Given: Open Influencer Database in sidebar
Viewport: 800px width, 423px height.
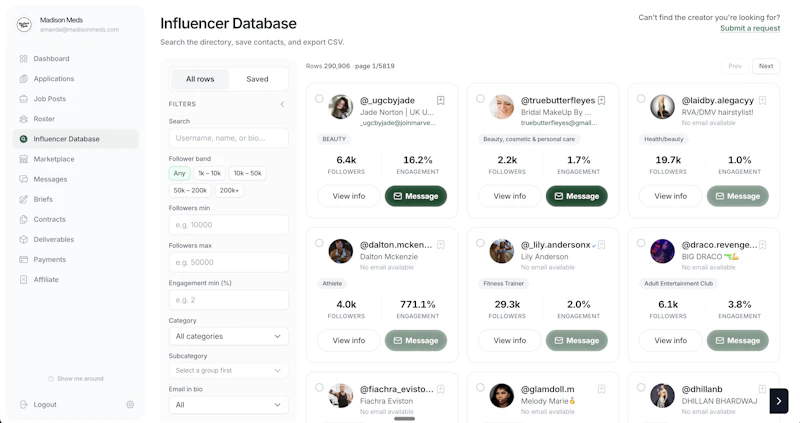Looking at the screenshot, I should (76, 139).
